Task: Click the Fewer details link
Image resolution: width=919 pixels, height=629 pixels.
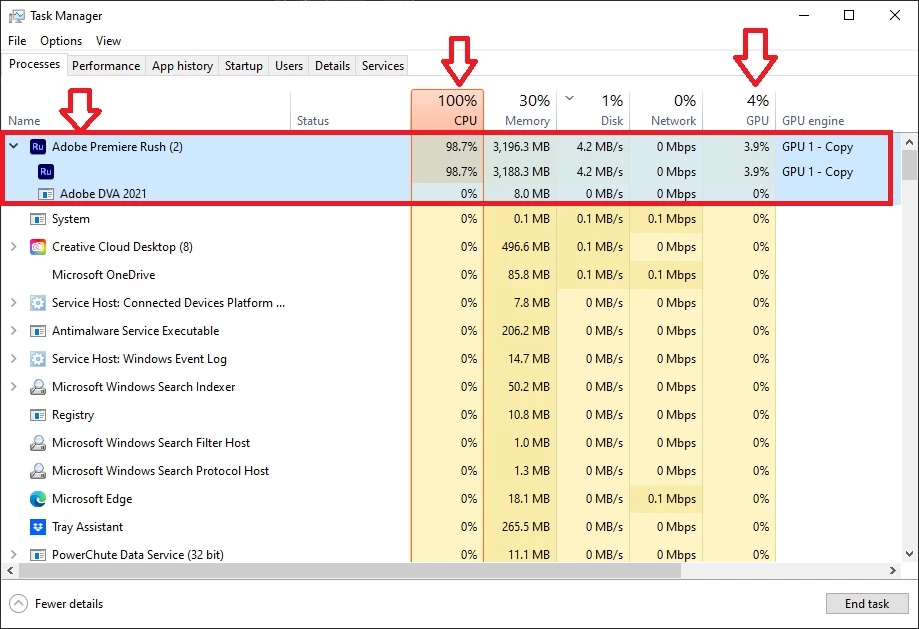Action: pos(69,603)
